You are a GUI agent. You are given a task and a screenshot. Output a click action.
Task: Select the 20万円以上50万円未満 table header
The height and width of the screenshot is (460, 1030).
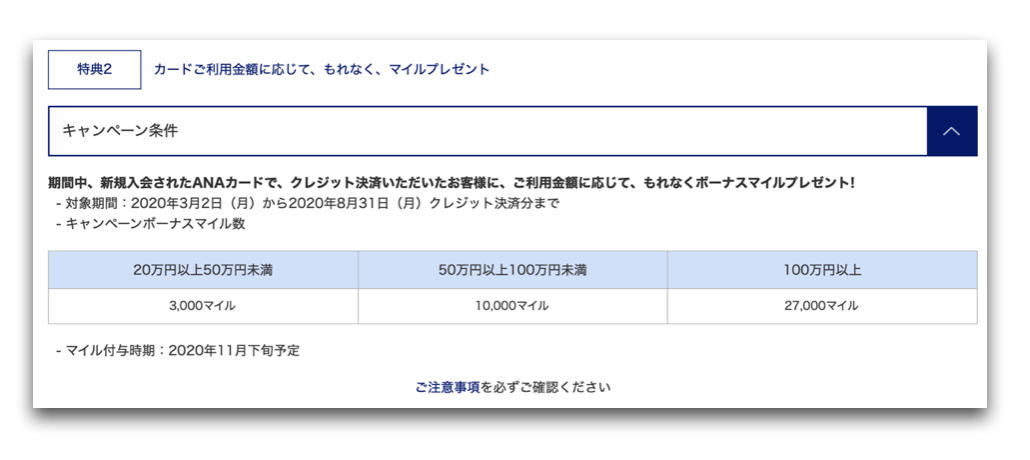tap(203, 270)
